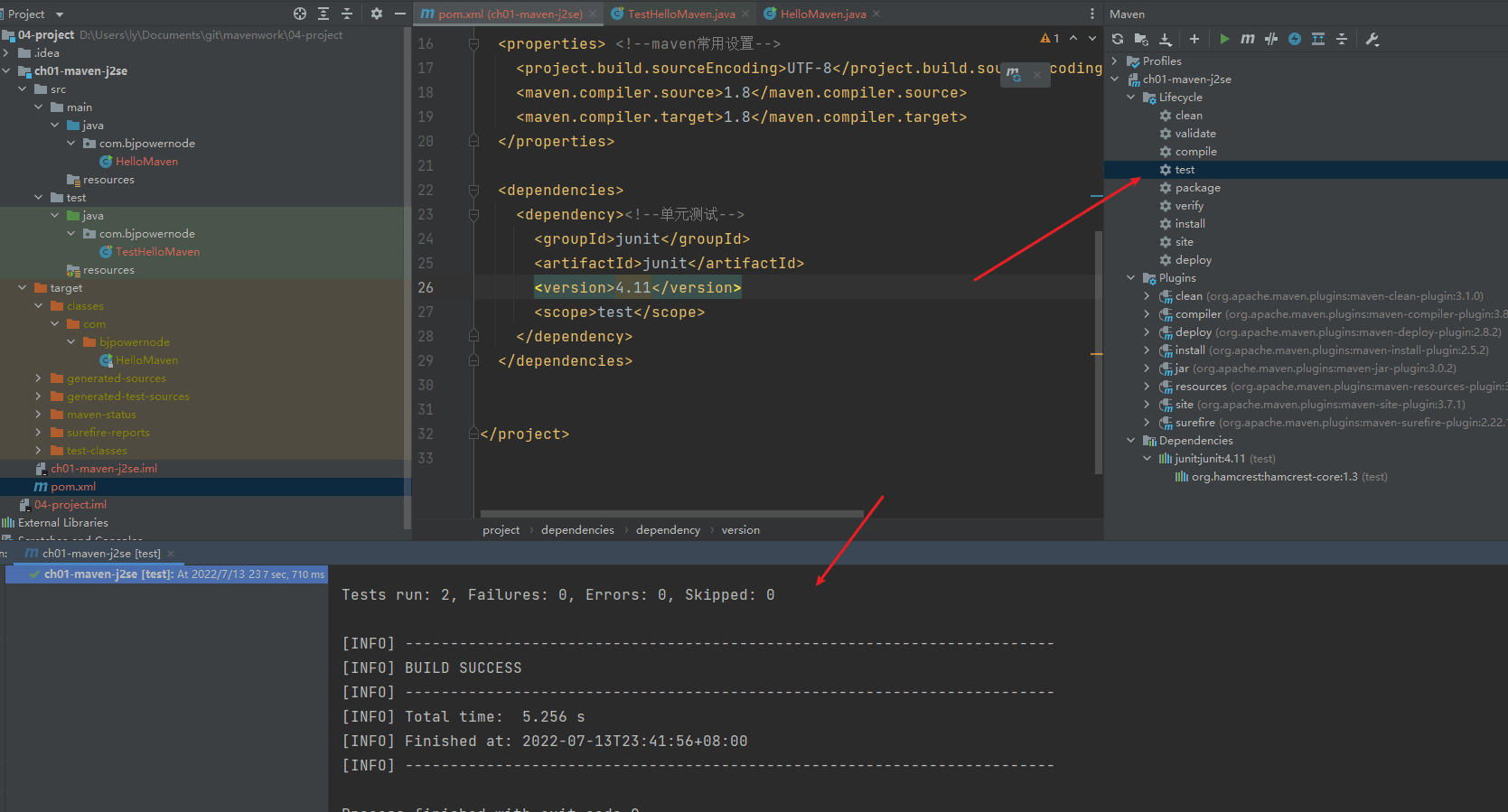Screen dimensions: 1508x812
Task: Collapse all nodes in Maven panel
Action: pyautogui.click(x=1342, y=39)
